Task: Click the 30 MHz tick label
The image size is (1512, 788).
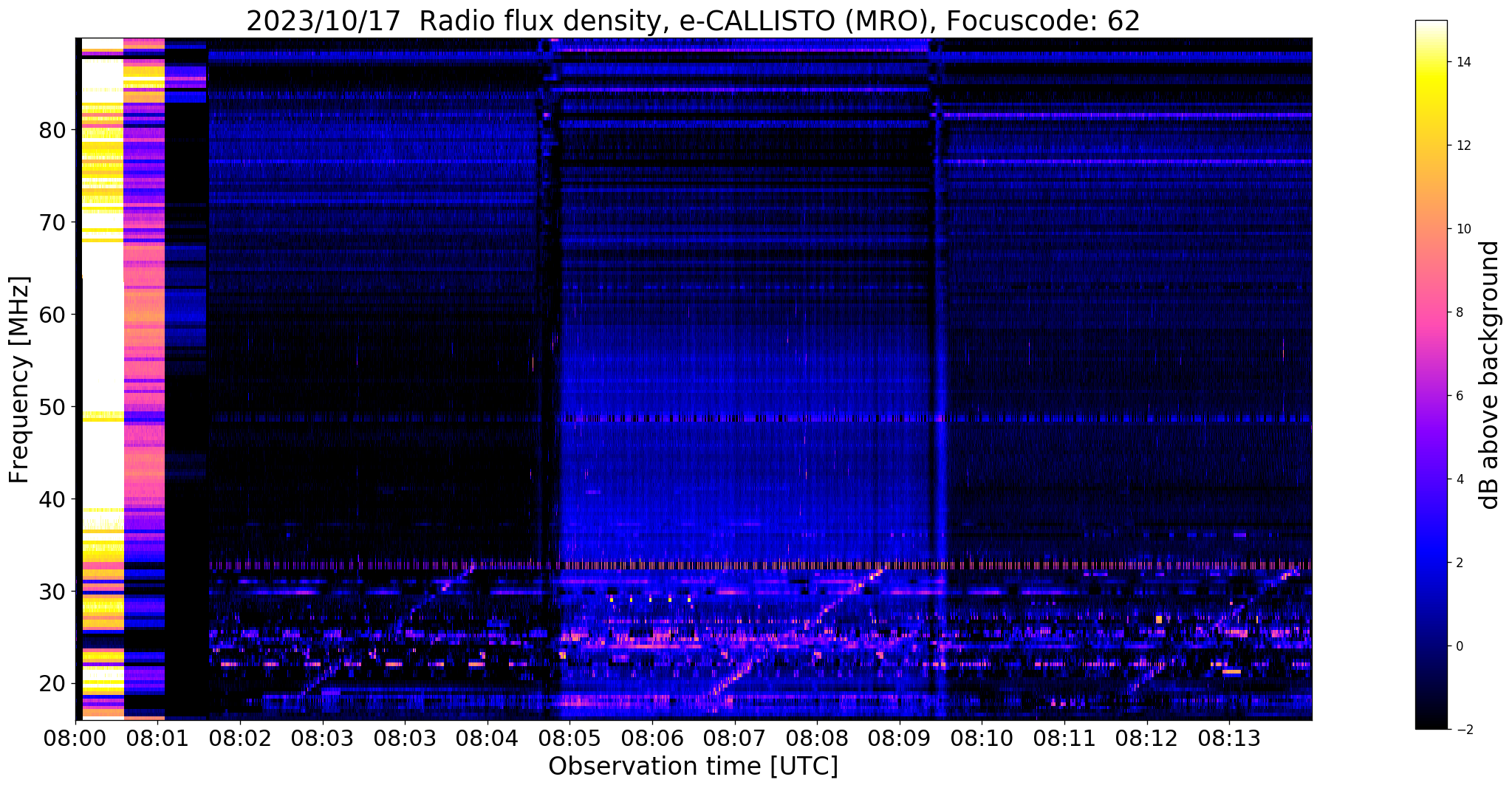Action: [52, 592]
